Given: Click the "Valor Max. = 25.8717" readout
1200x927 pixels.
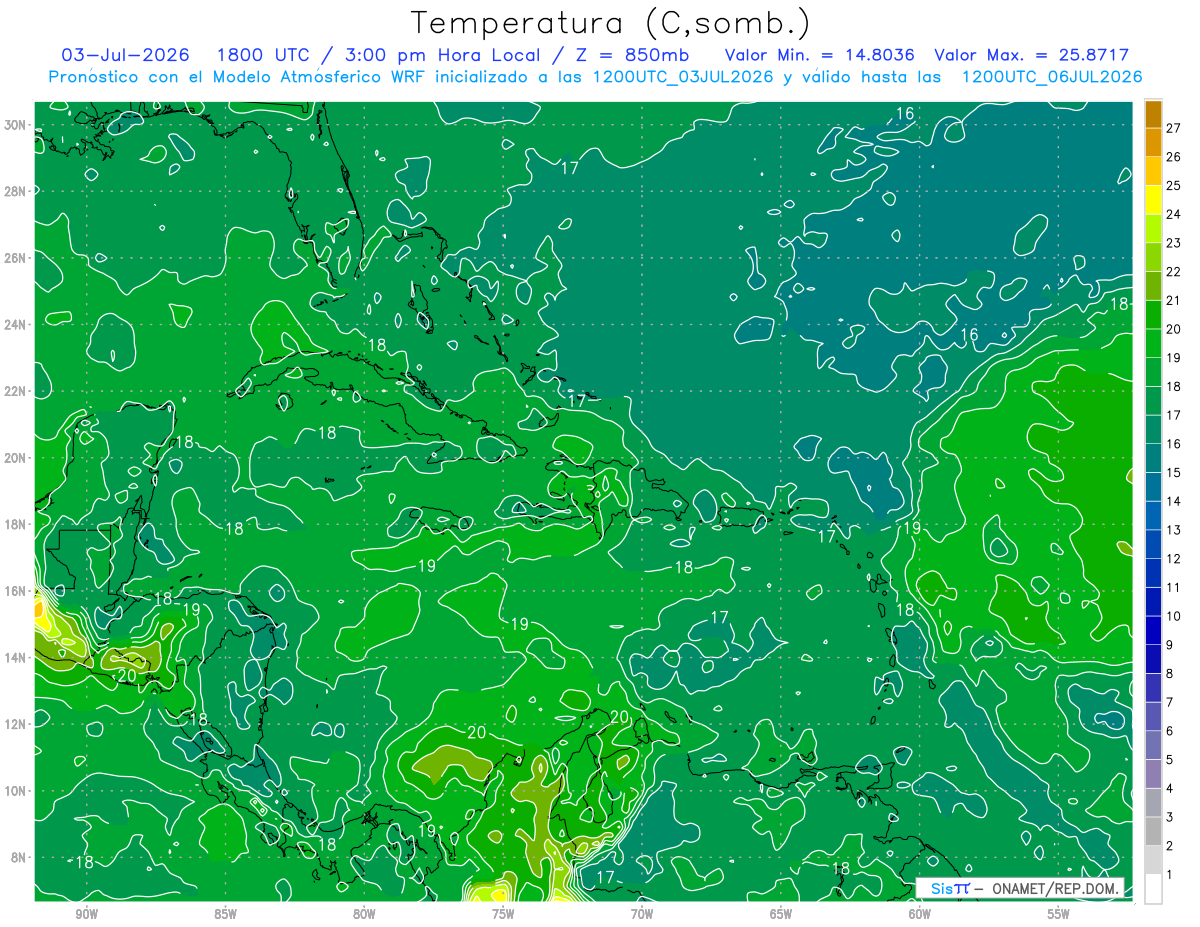Looking at the screenshot, I should [1031, 55].
